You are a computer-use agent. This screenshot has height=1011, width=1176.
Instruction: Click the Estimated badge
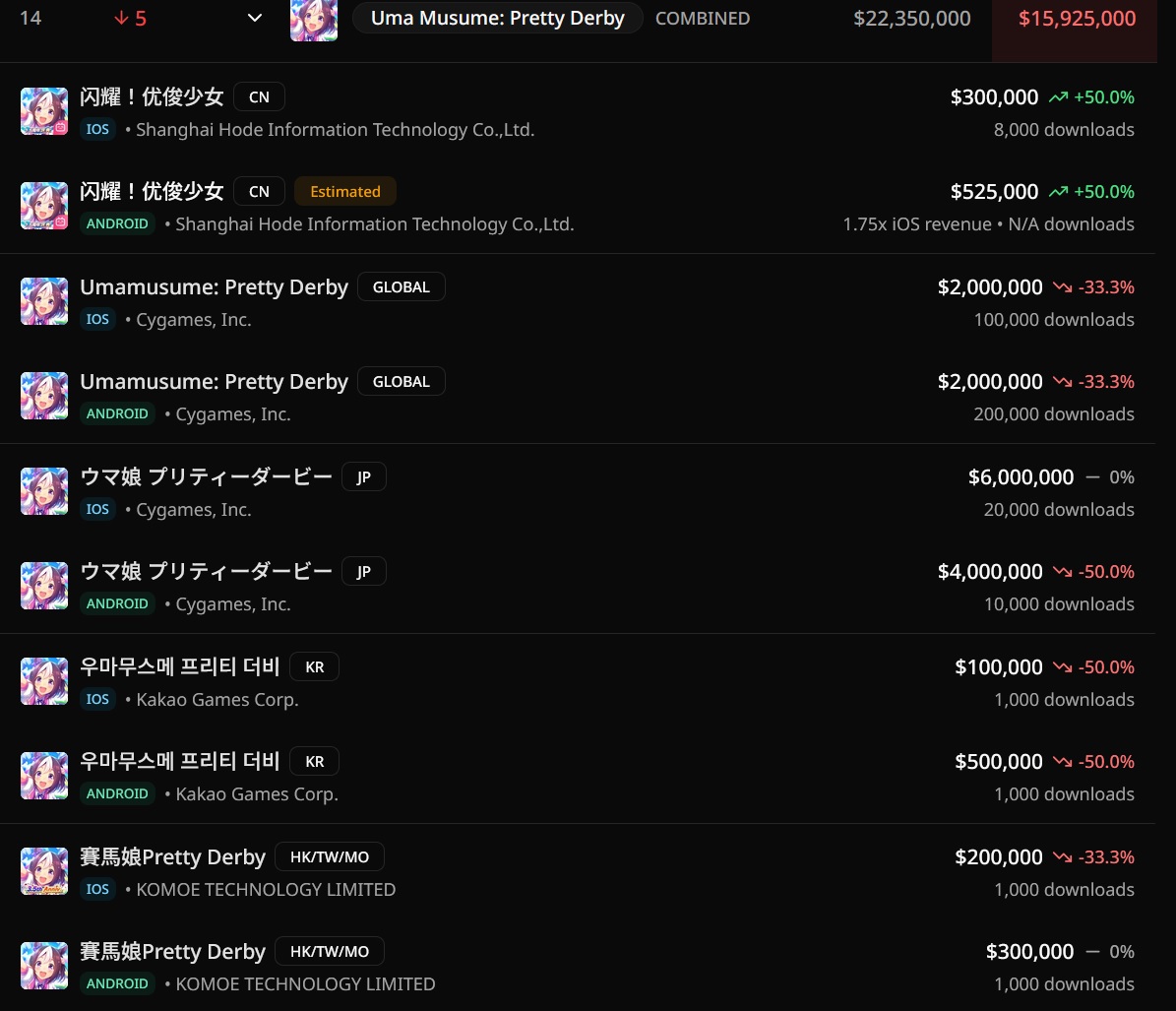(345, 191)
